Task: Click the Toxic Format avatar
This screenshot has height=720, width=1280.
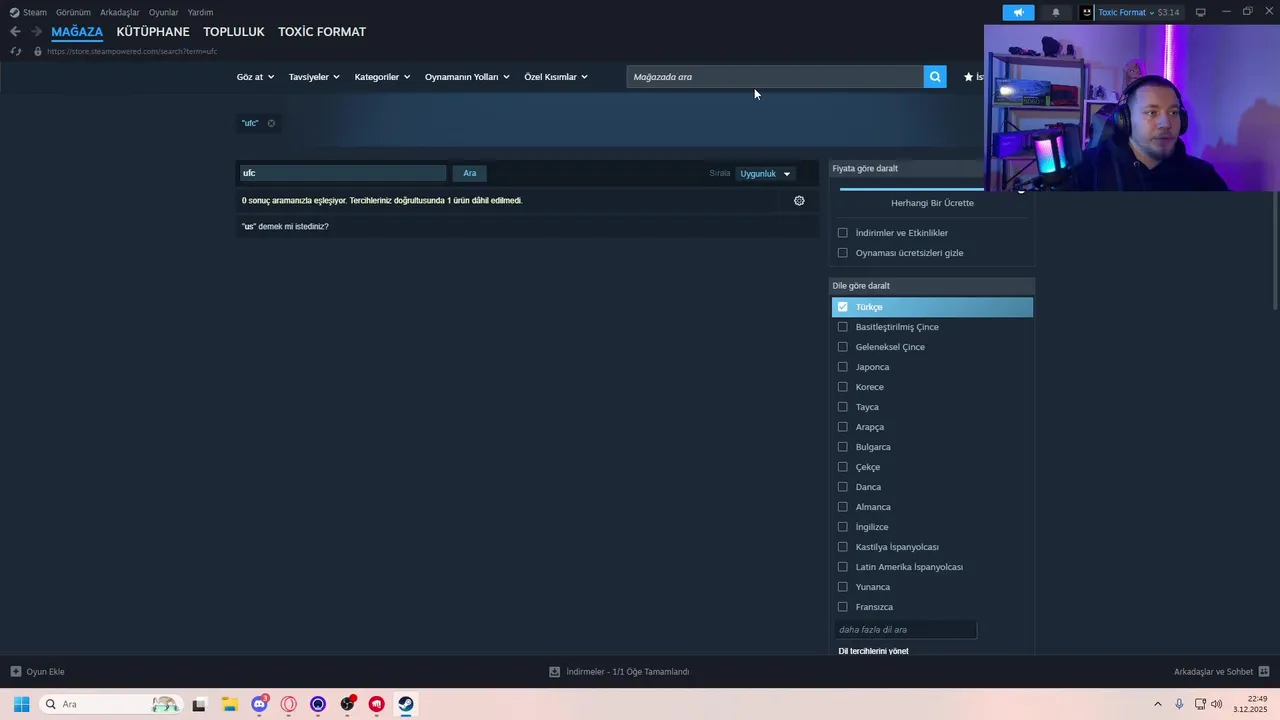Action: click(x=1087, y=12)
